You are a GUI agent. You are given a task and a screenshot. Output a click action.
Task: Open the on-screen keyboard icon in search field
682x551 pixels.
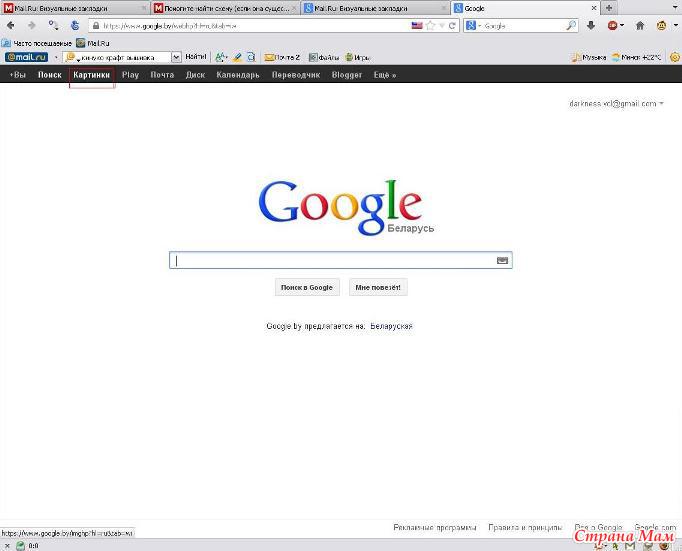click(502, 260)
